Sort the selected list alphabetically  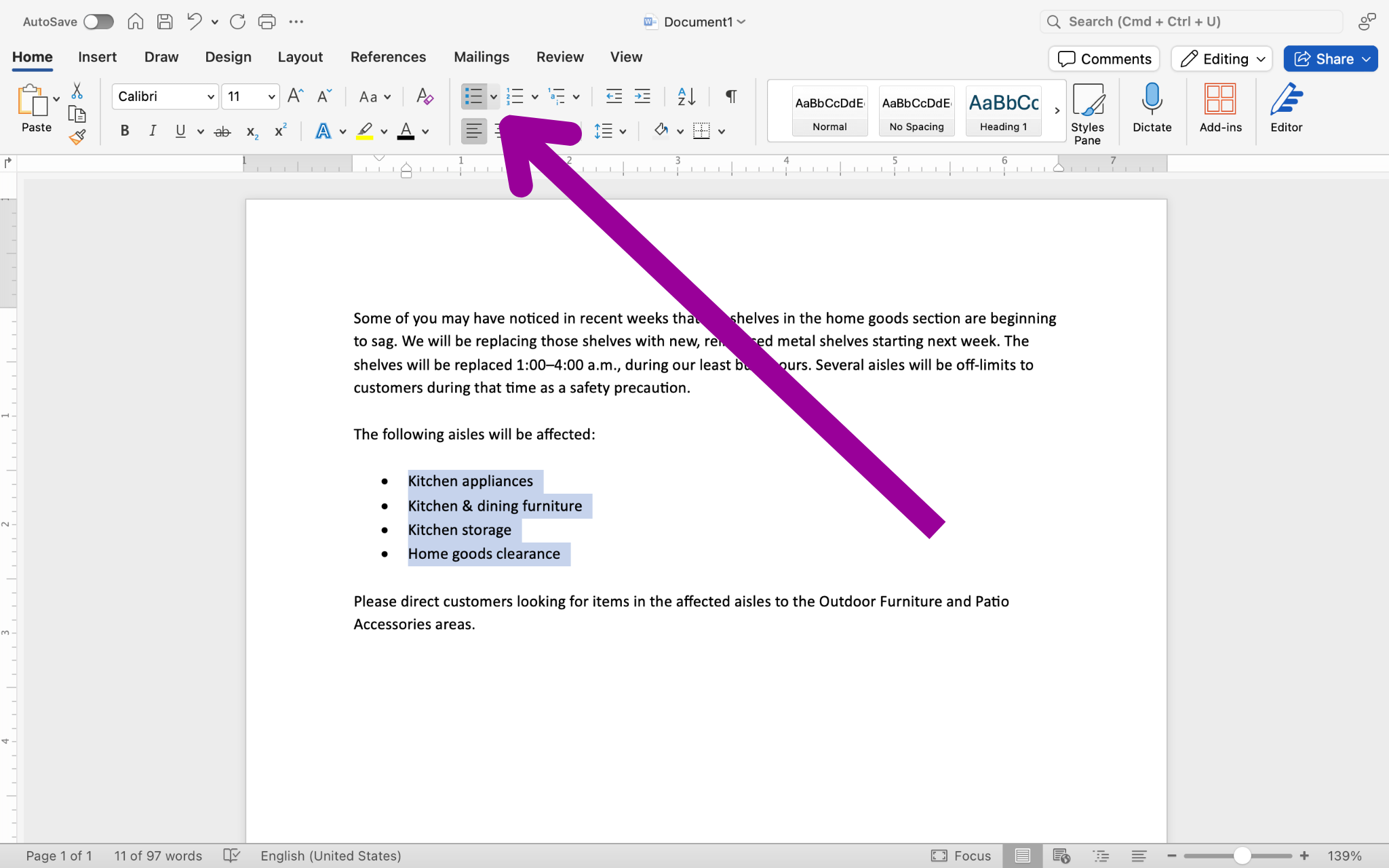(x=686, y=96)
